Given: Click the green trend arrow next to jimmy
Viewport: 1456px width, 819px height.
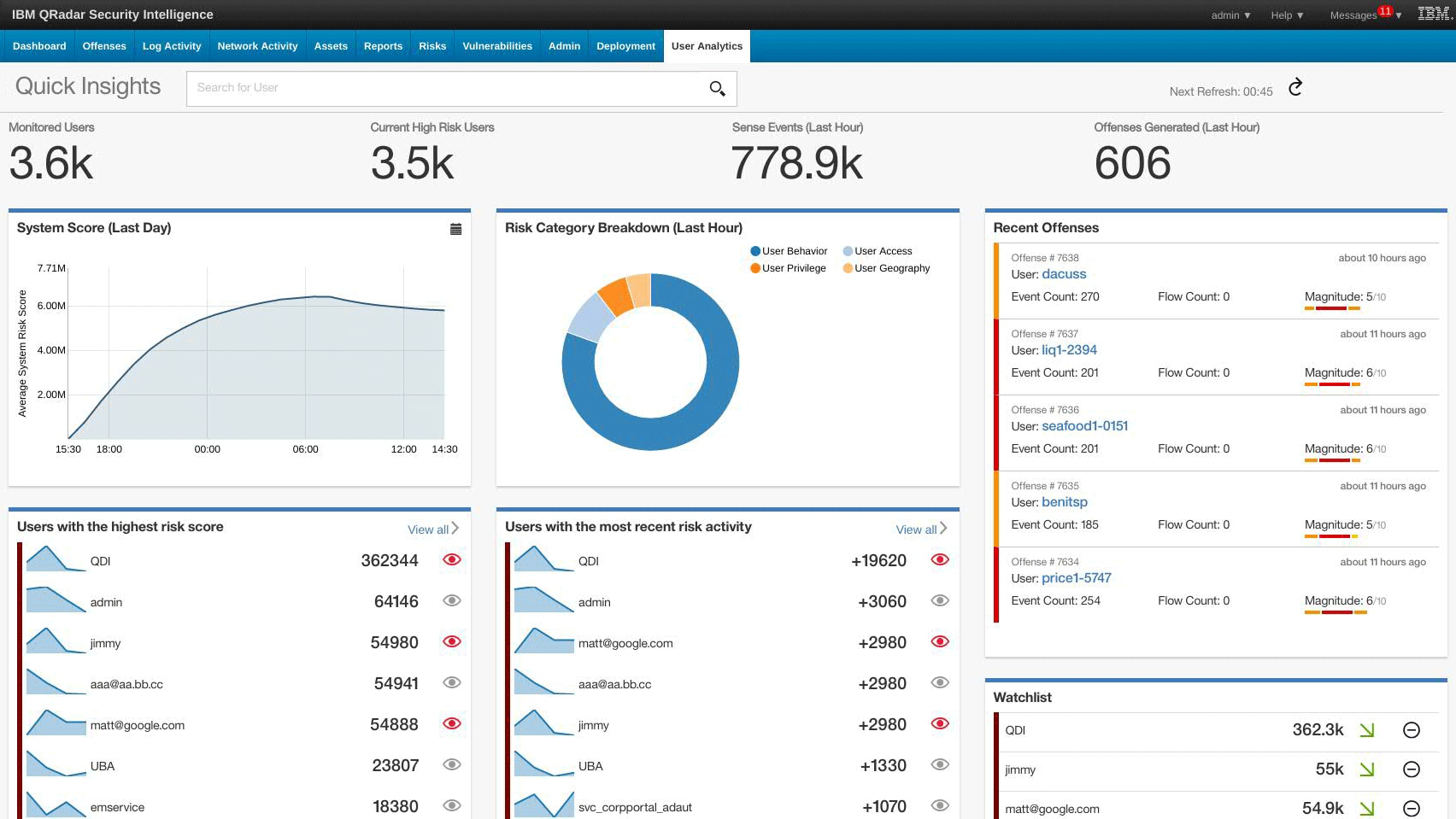Looking at the screenshot, I should pyautogui.click(x=1368, y=769).
